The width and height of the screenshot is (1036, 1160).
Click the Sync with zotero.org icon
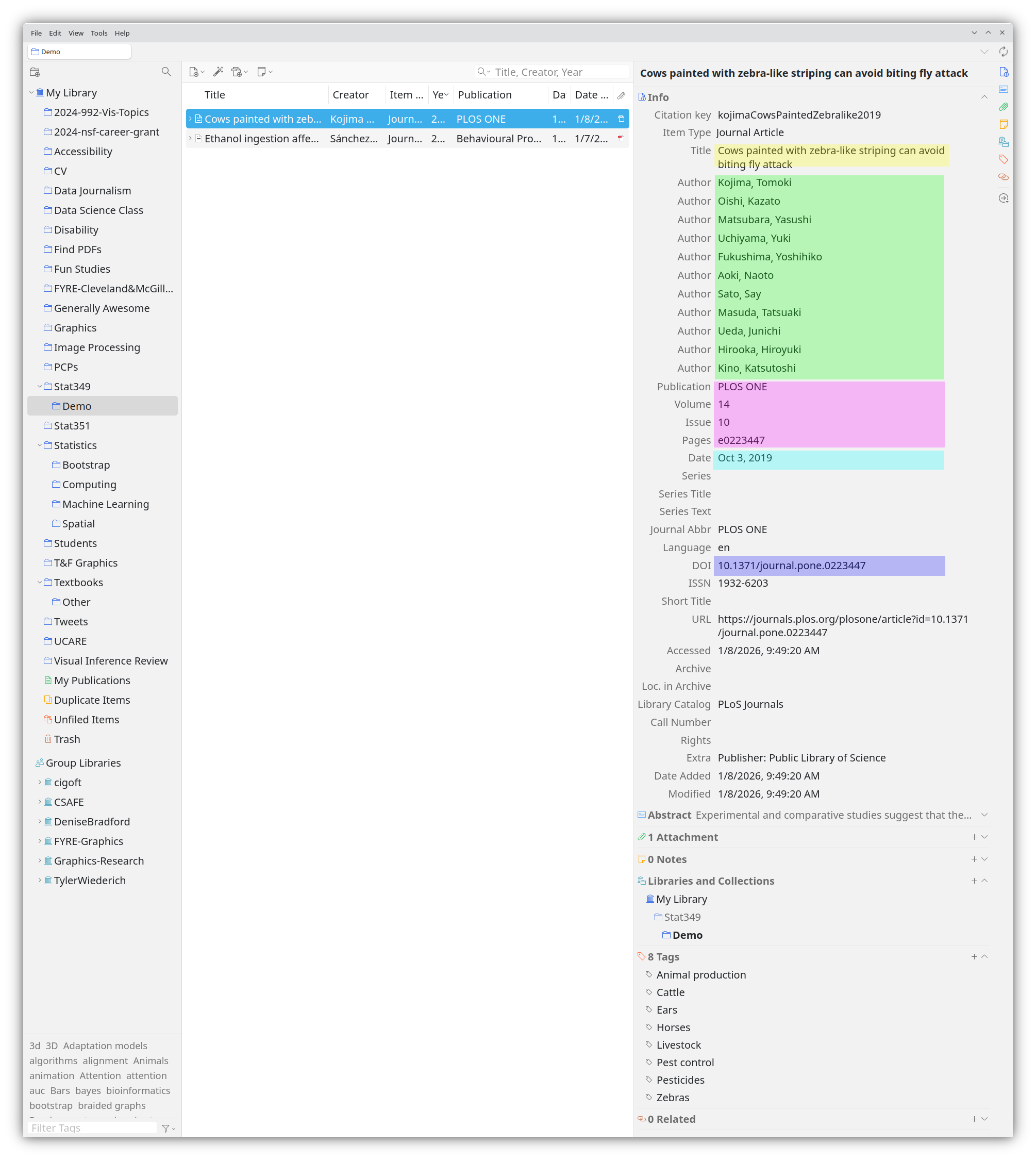coord(1004,52)
